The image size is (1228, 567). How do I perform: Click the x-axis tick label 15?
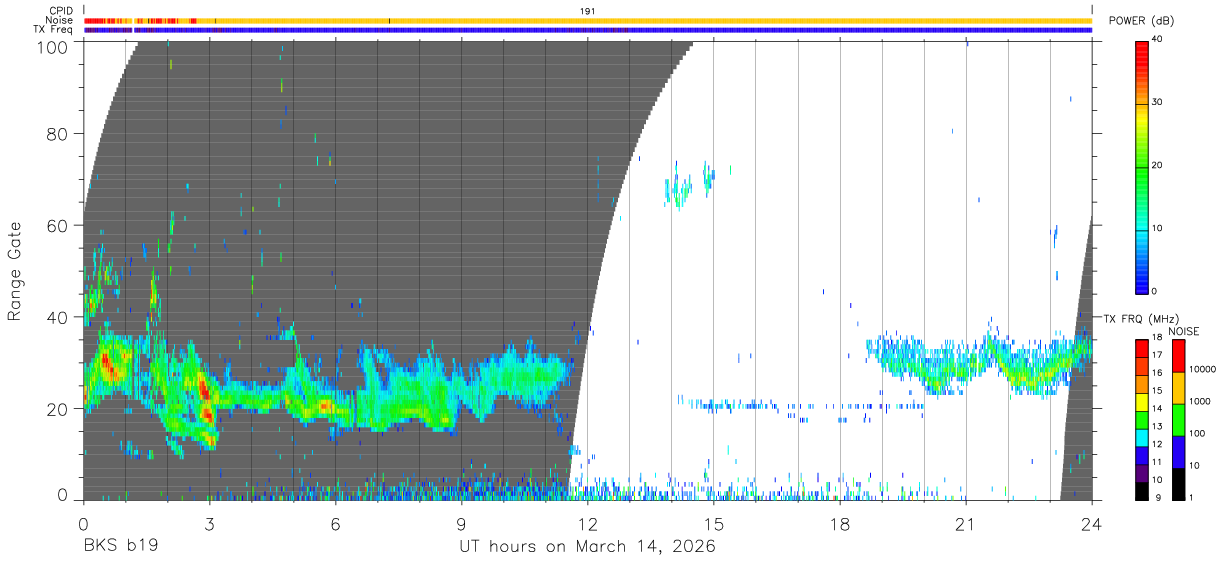pos(713,524)
